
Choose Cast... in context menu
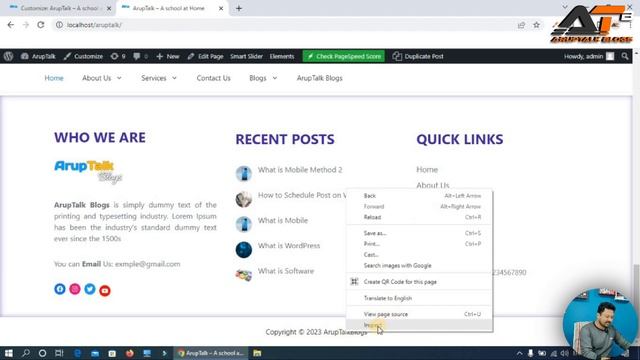420,255
